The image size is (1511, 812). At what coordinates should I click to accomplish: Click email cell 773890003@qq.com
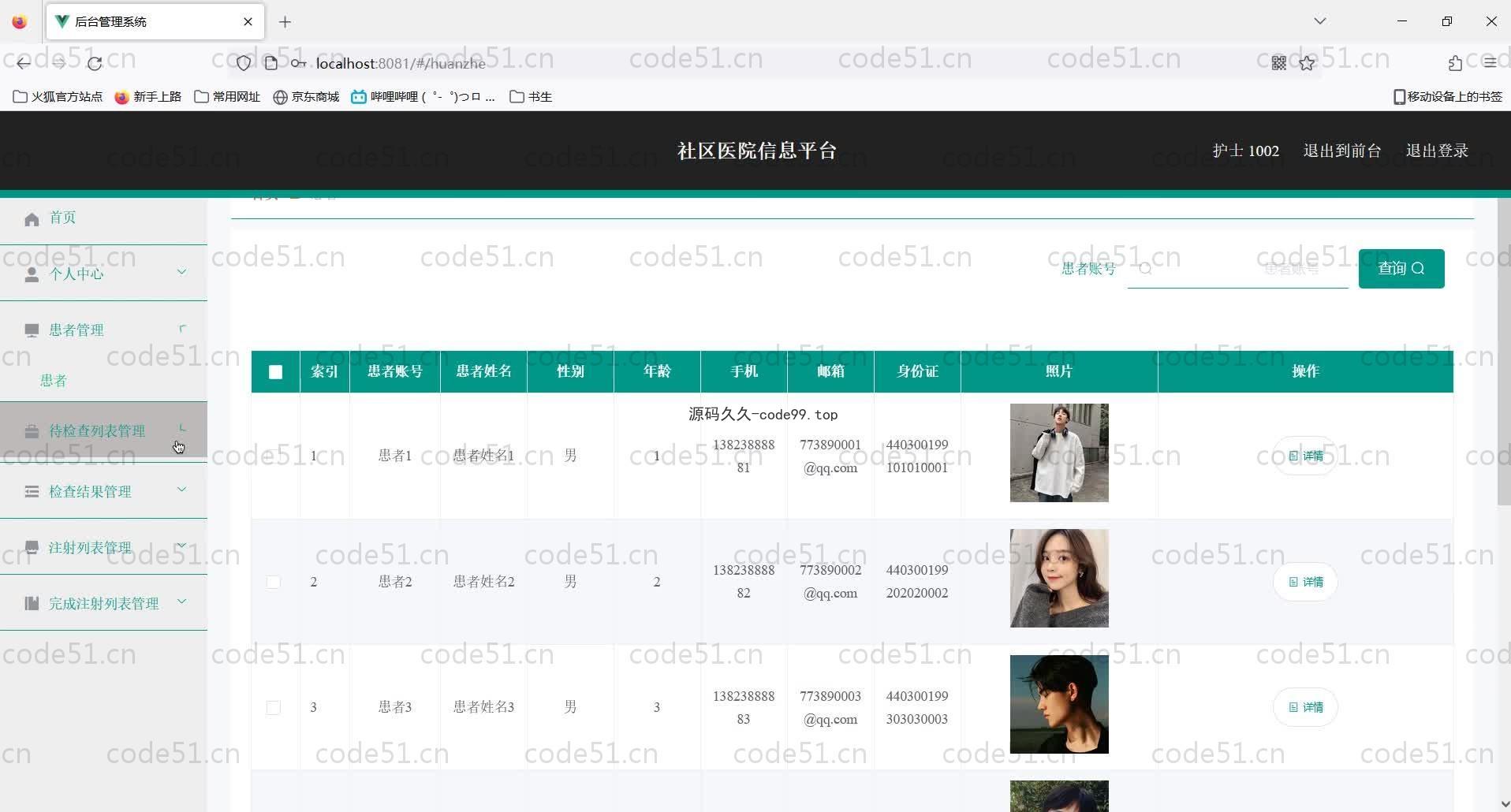tap(830, 708)
